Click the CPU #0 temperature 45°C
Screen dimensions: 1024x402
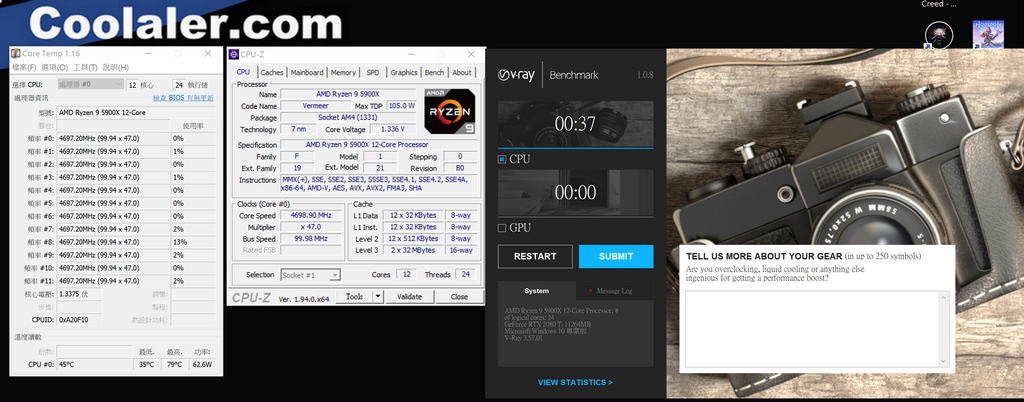click(94, 365)
